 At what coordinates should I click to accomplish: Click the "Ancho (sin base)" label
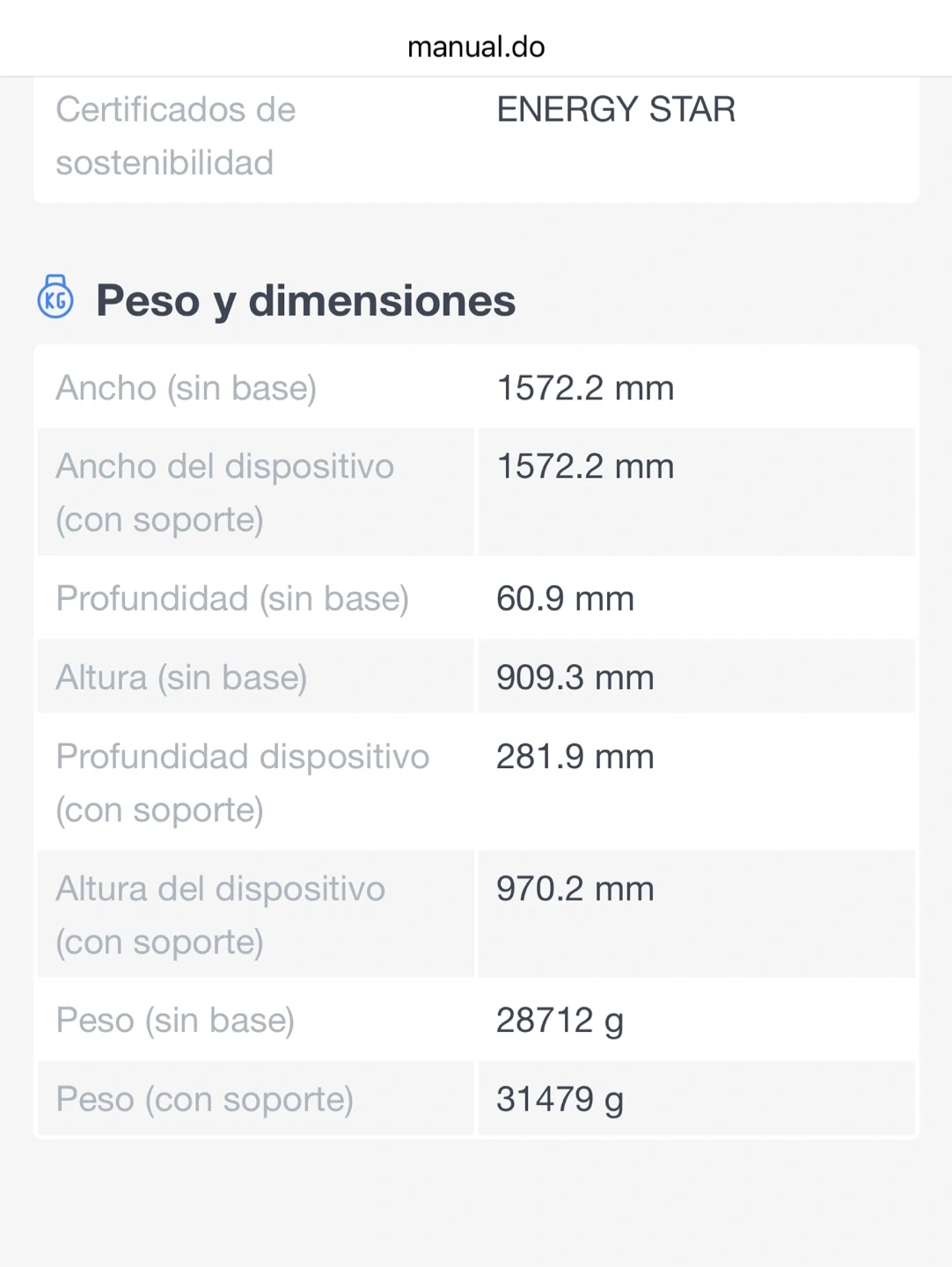click(x=187, y=388)
